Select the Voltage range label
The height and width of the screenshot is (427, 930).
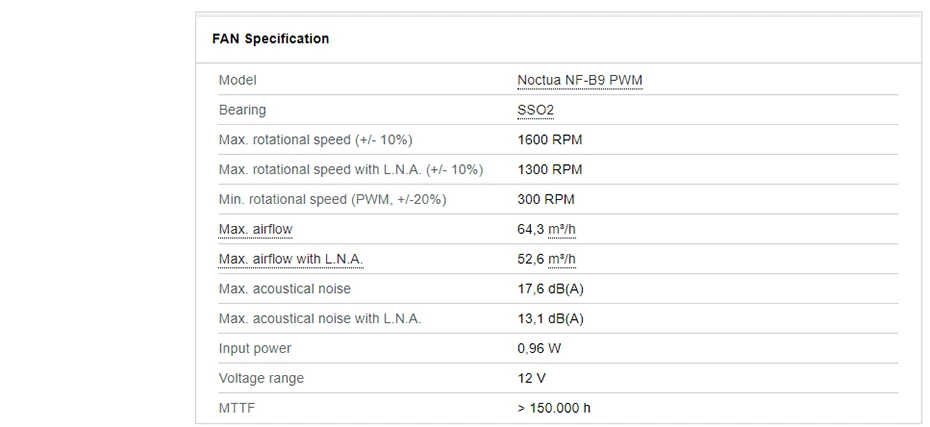click(x=261, y=379)
